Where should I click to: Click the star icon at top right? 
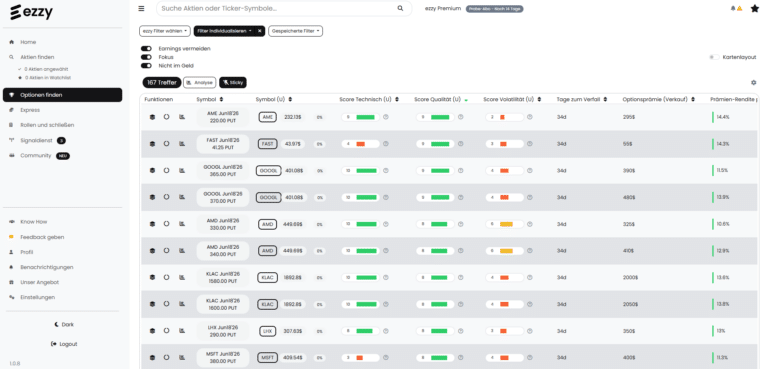755,8
